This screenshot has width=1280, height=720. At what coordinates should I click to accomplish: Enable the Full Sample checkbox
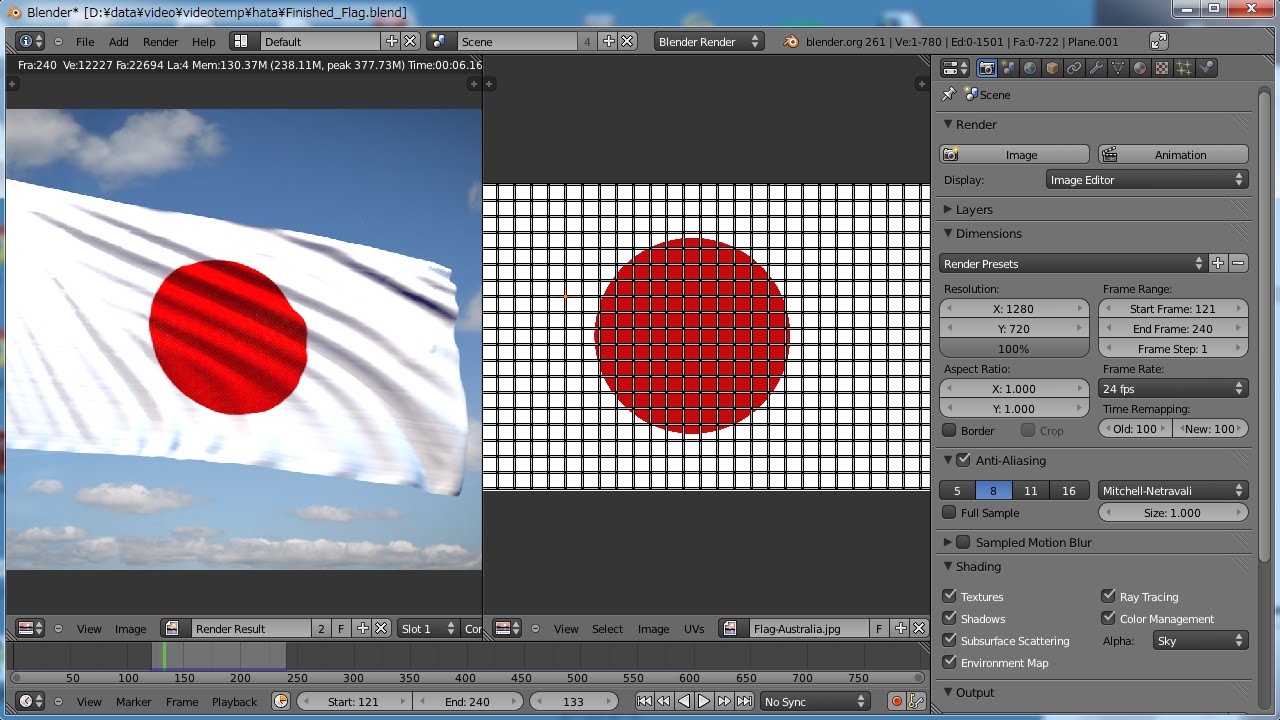(950, 512)
